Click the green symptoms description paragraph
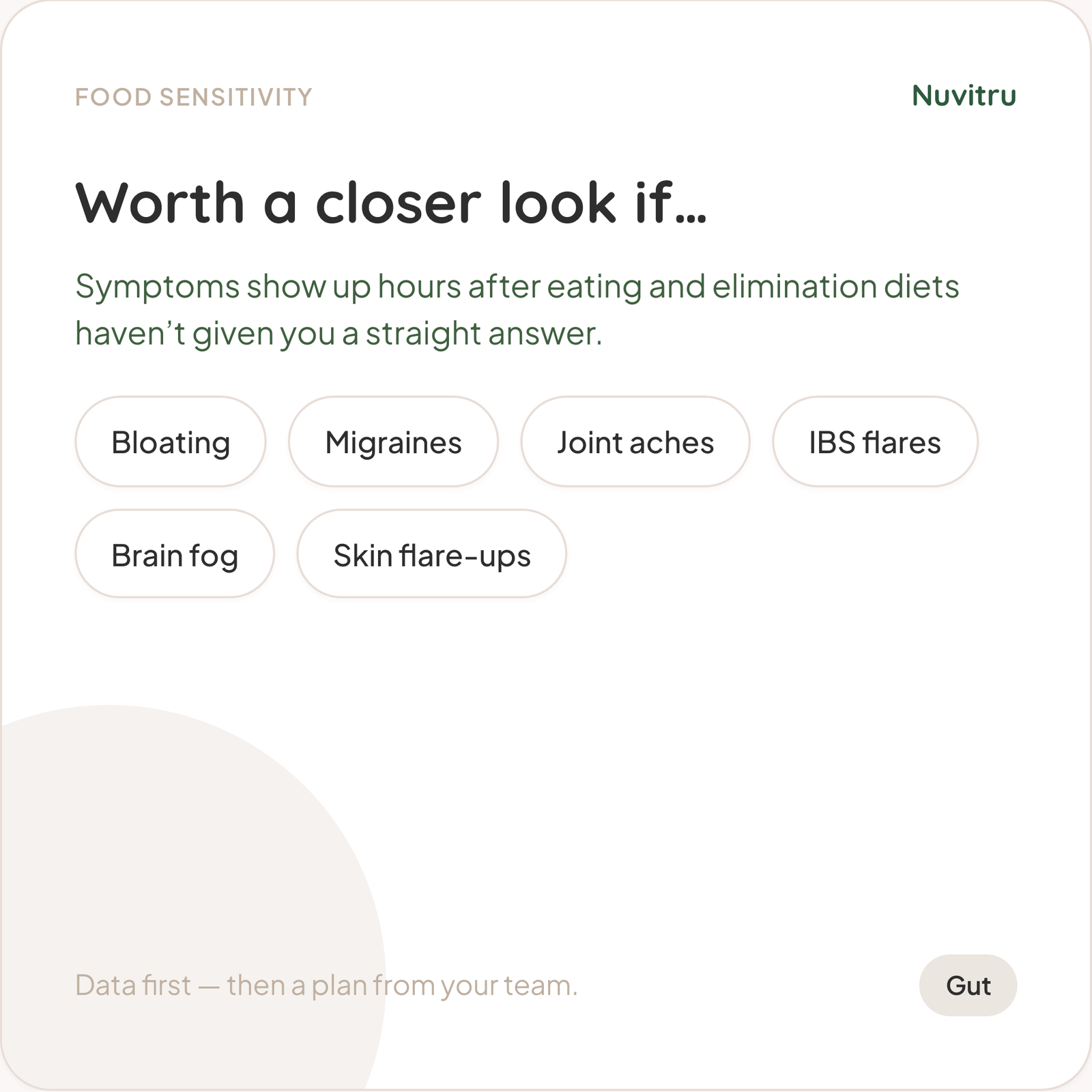The image size is (1092, 1092). click(x=517, y=310)
